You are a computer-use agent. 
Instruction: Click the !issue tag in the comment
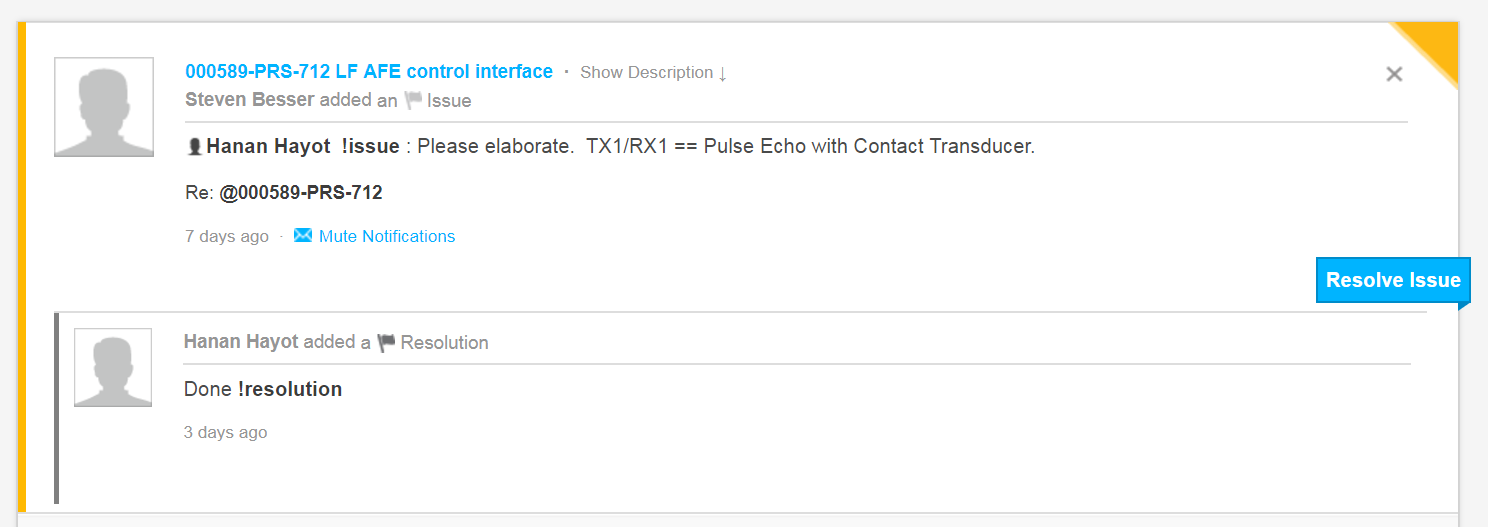point(370,146)
